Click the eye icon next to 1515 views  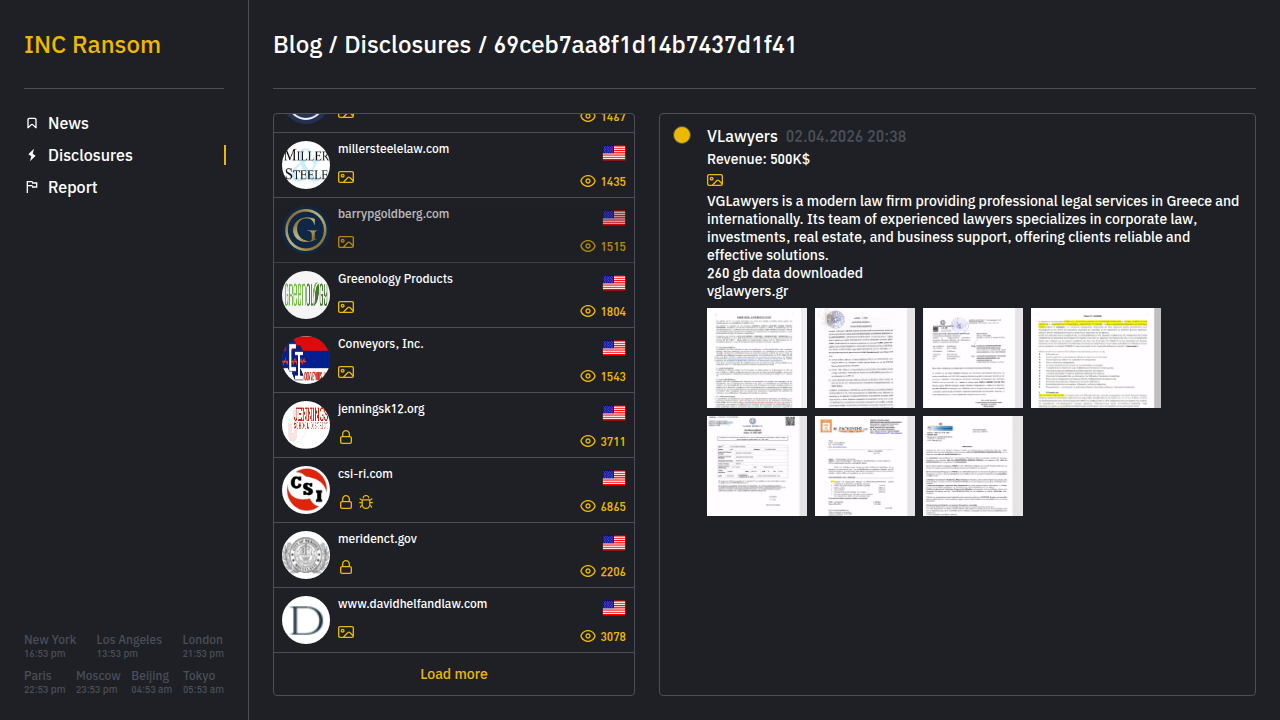tap(588, 246)
